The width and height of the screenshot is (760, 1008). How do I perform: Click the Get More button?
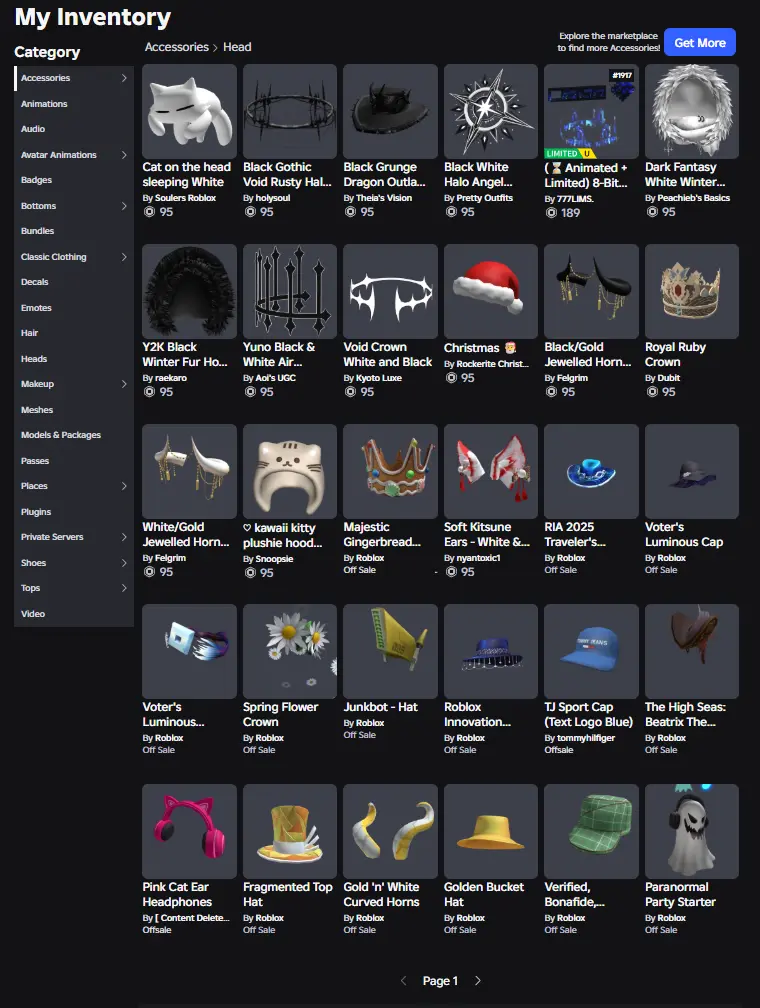point(700,42)
